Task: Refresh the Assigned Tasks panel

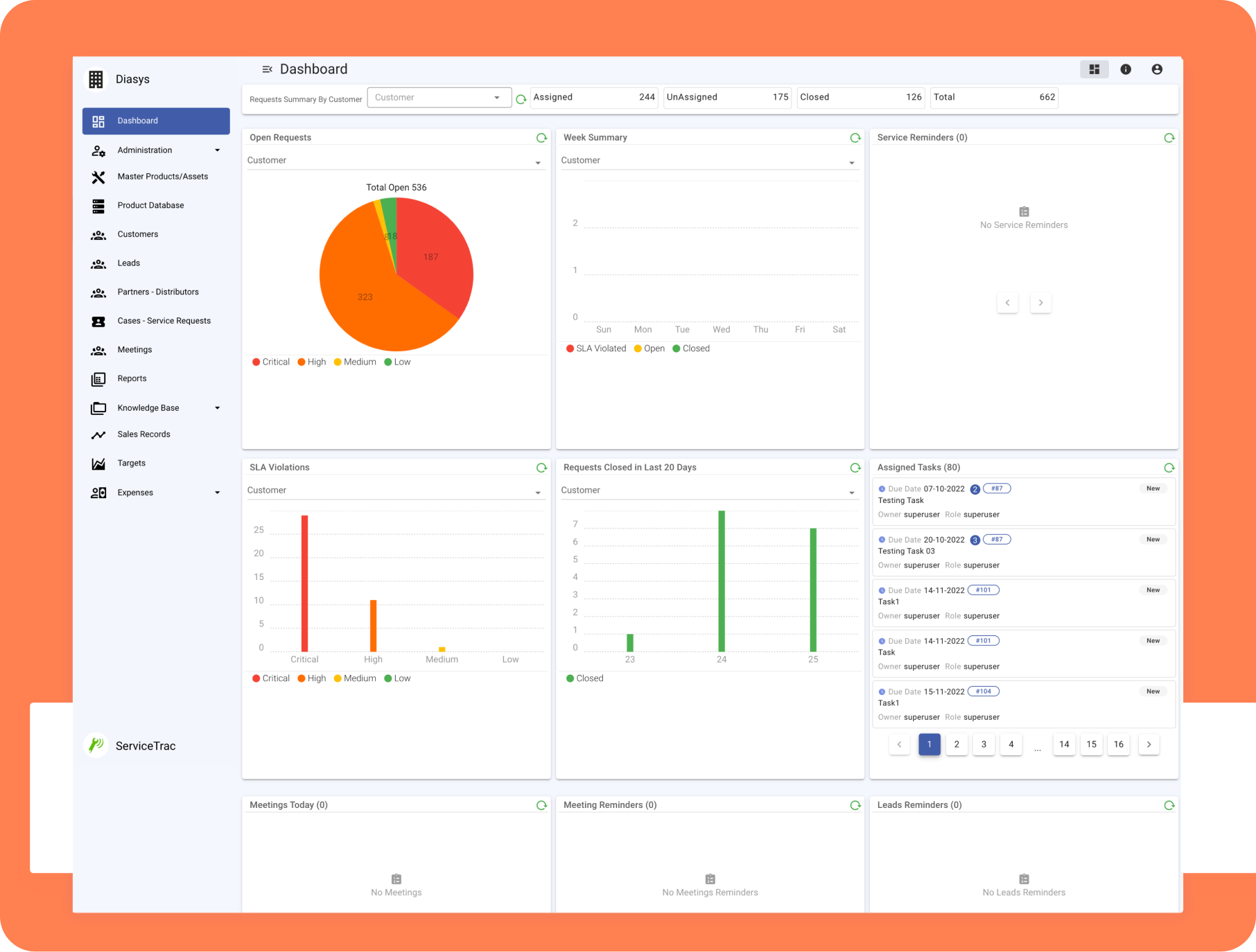Action: click(x=1169, y=468)
